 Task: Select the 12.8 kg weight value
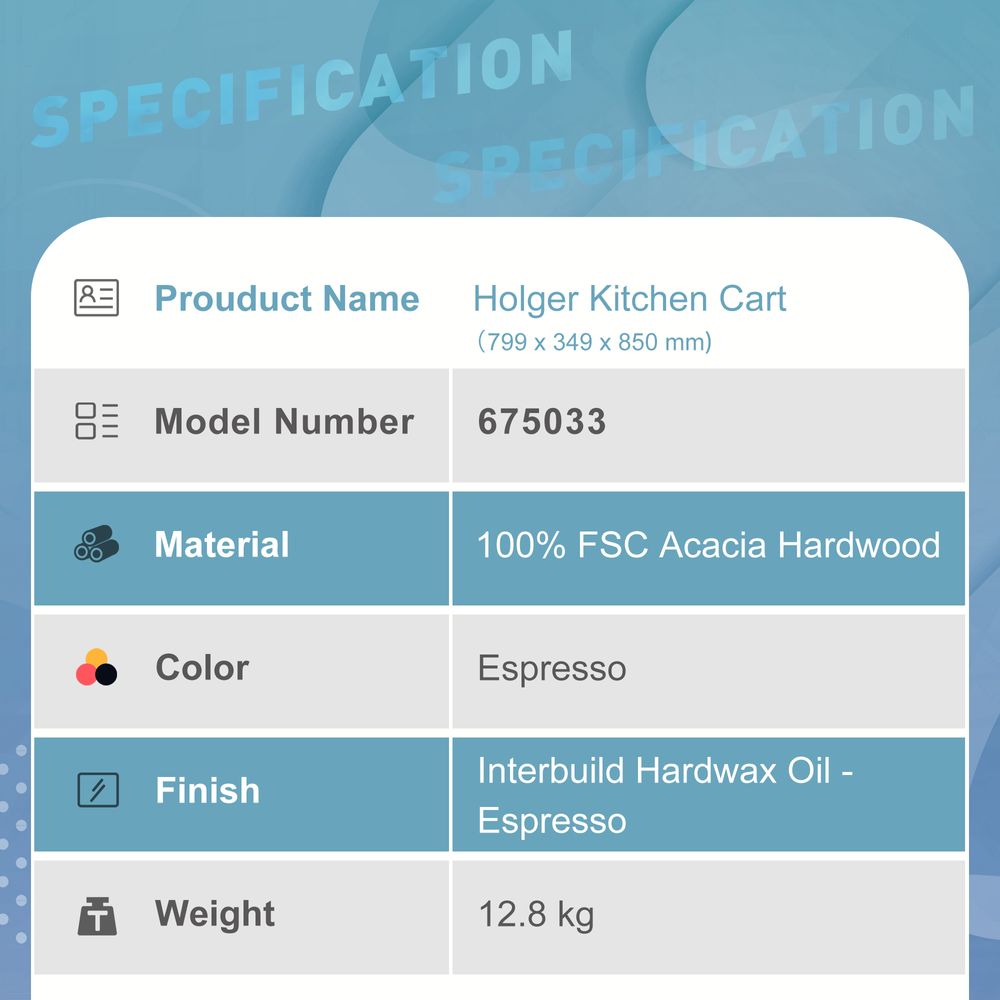coord(536,914)
